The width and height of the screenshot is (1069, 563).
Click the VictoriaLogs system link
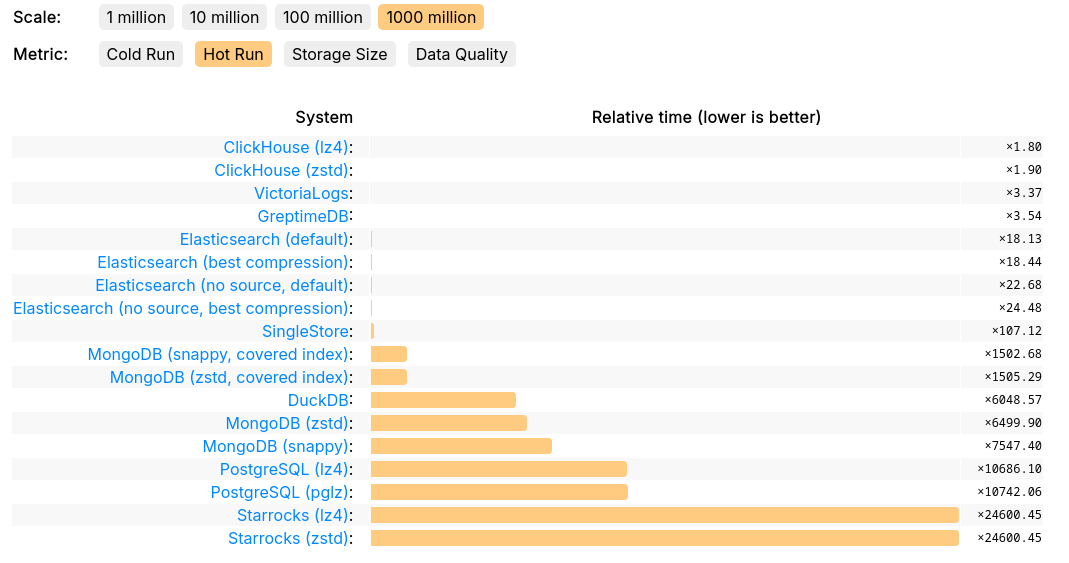[x=301, y=193]
